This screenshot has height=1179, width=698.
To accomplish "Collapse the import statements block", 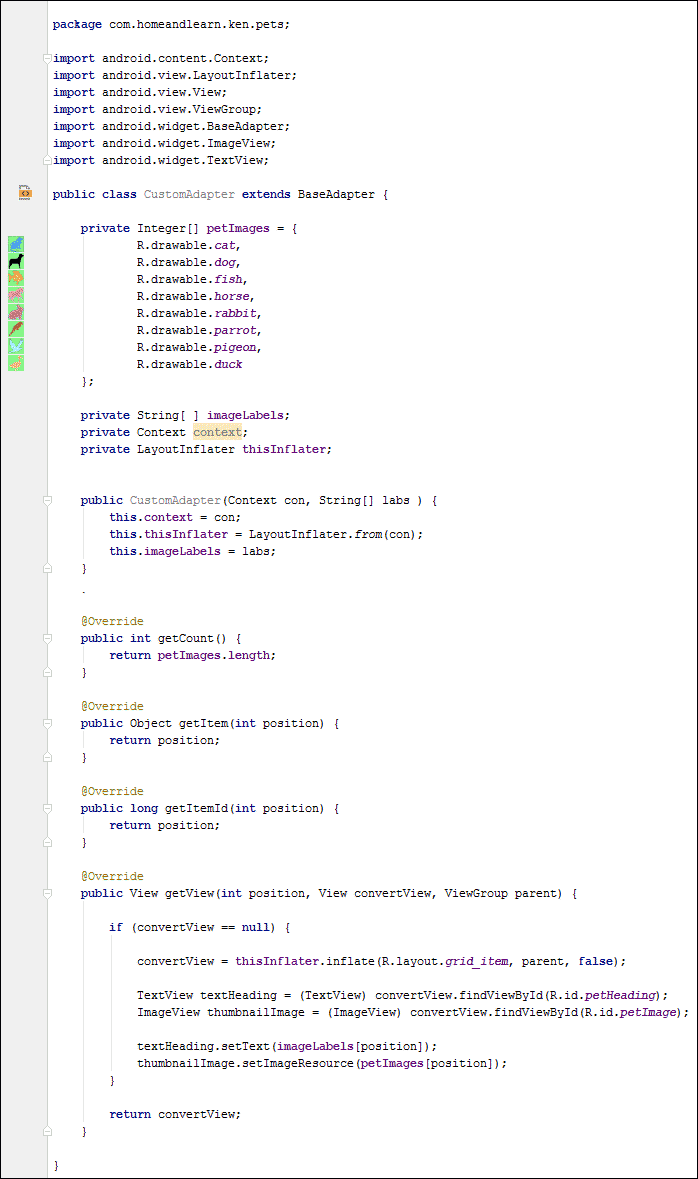I will click(x=47, y=59).
